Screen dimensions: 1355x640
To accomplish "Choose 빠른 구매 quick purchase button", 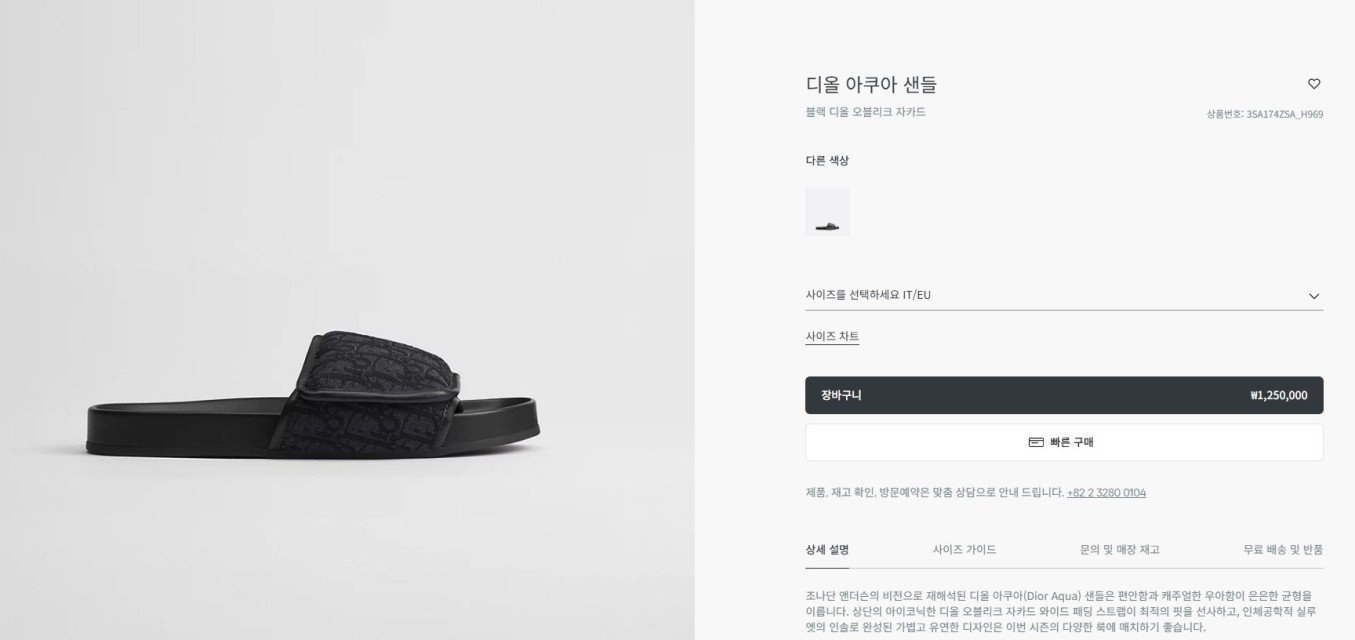I will click(1064, 442).
